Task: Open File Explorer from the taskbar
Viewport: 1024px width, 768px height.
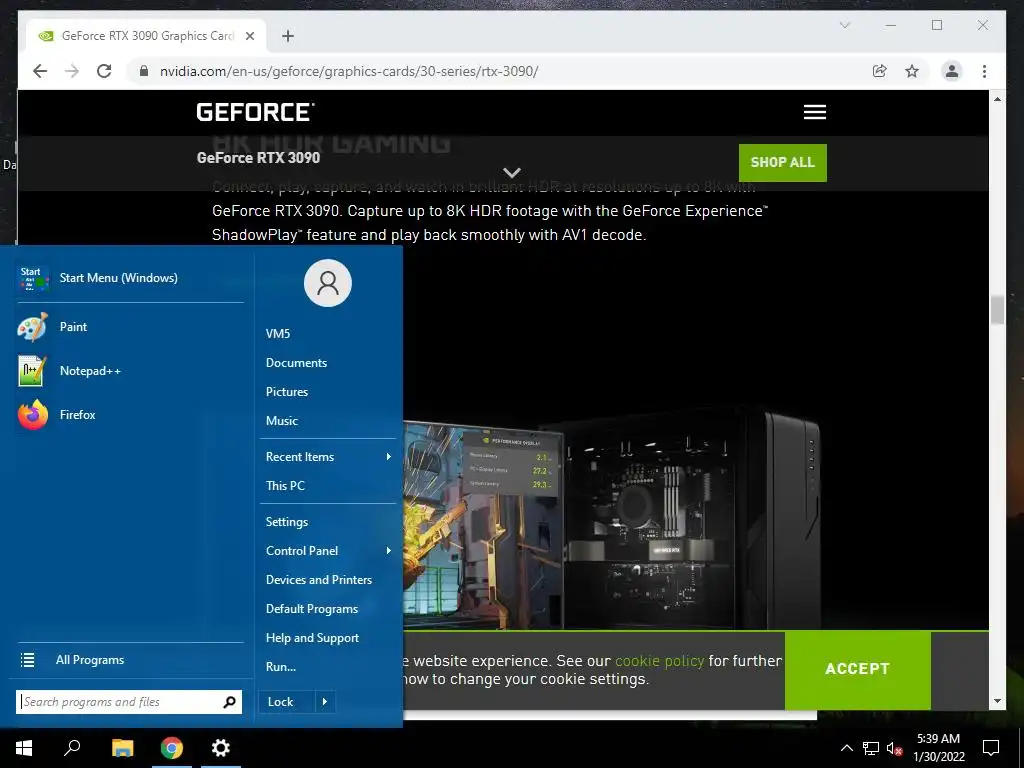Action: [x=122, y=748]
